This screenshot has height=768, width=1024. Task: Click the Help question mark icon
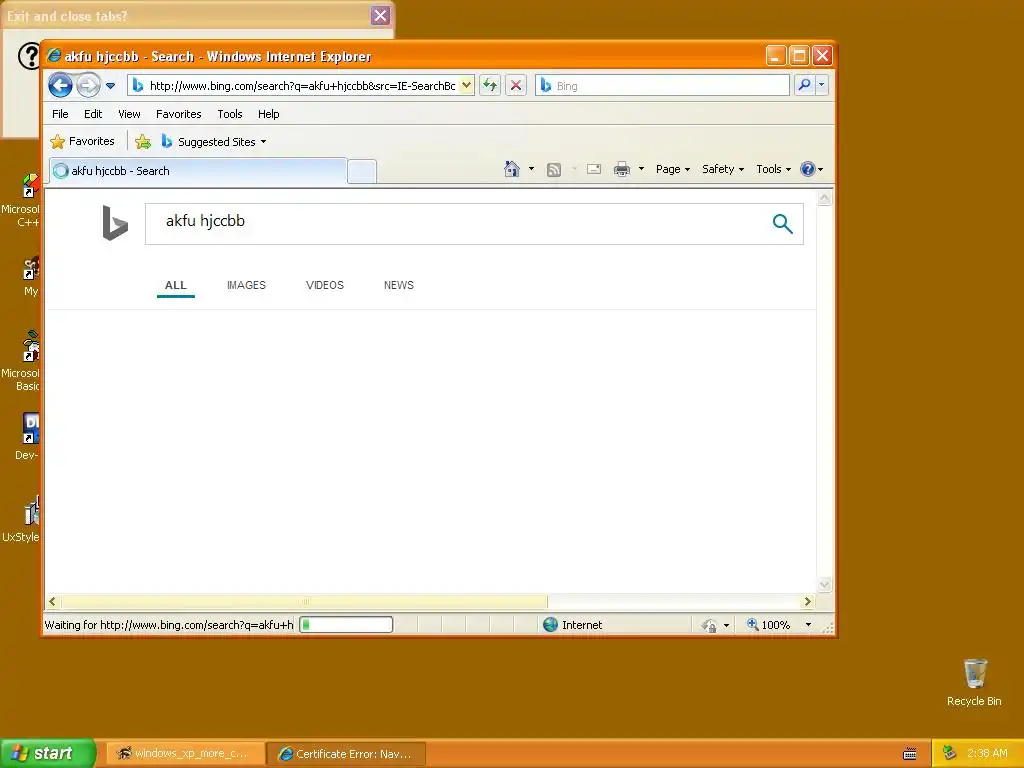pos(808,169)
